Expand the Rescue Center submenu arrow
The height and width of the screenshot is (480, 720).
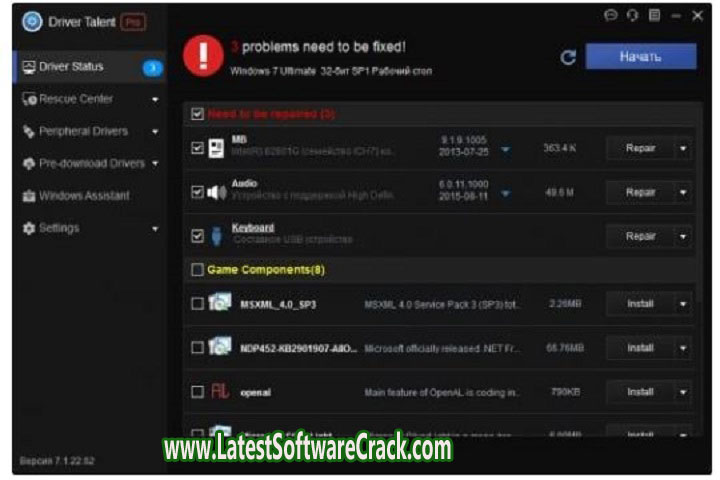tap(155, 100)
